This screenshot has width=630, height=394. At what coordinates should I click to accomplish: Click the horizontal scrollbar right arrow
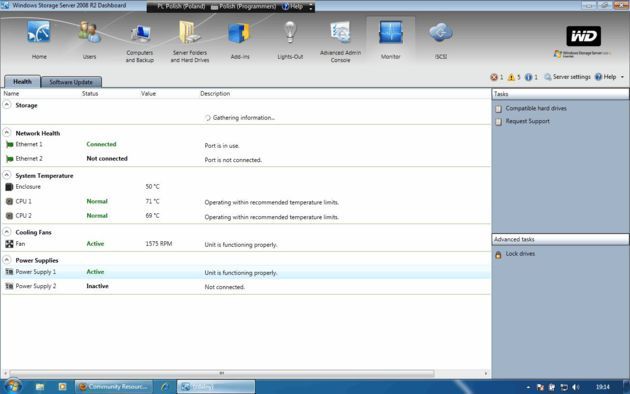486,373
